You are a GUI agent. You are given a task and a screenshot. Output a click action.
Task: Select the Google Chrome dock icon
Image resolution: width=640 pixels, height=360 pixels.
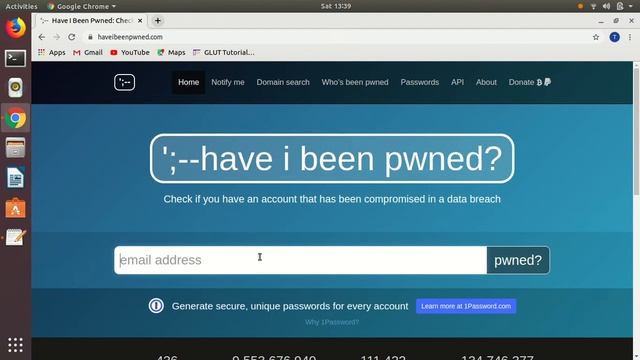16,118
